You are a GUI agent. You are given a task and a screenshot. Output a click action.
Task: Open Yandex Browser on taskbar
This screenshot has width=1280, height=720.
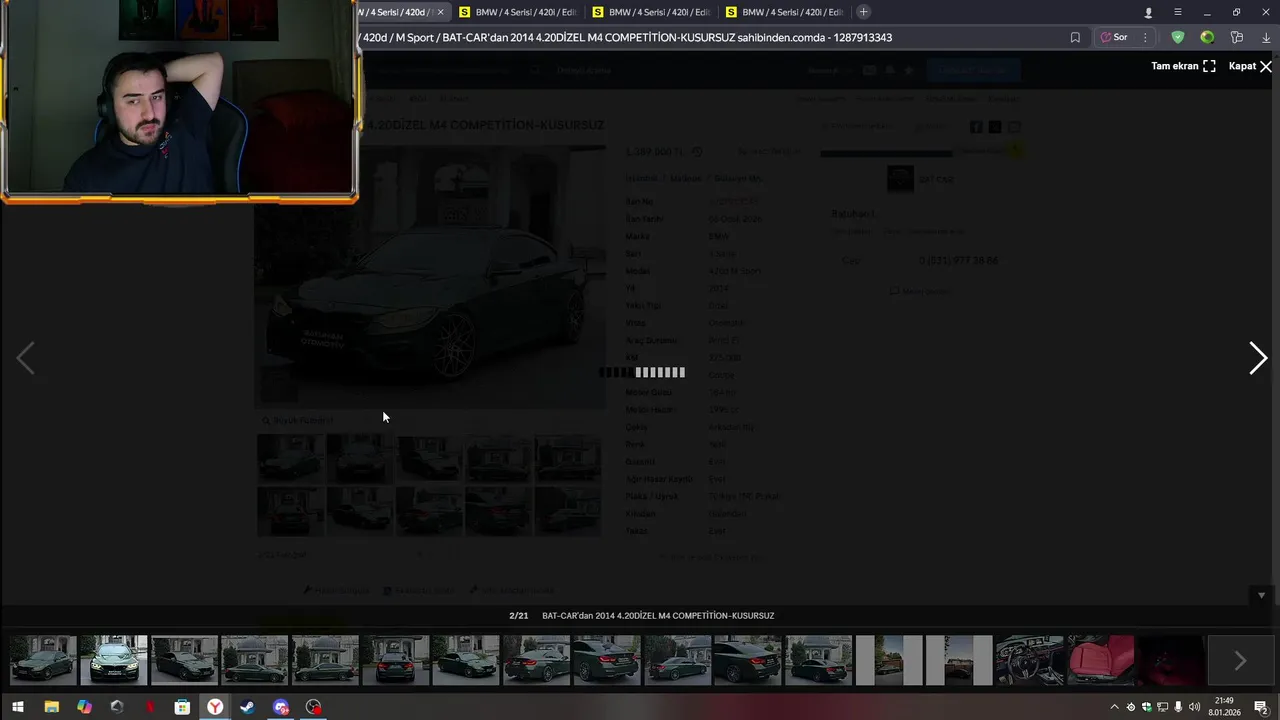[215, 707]
